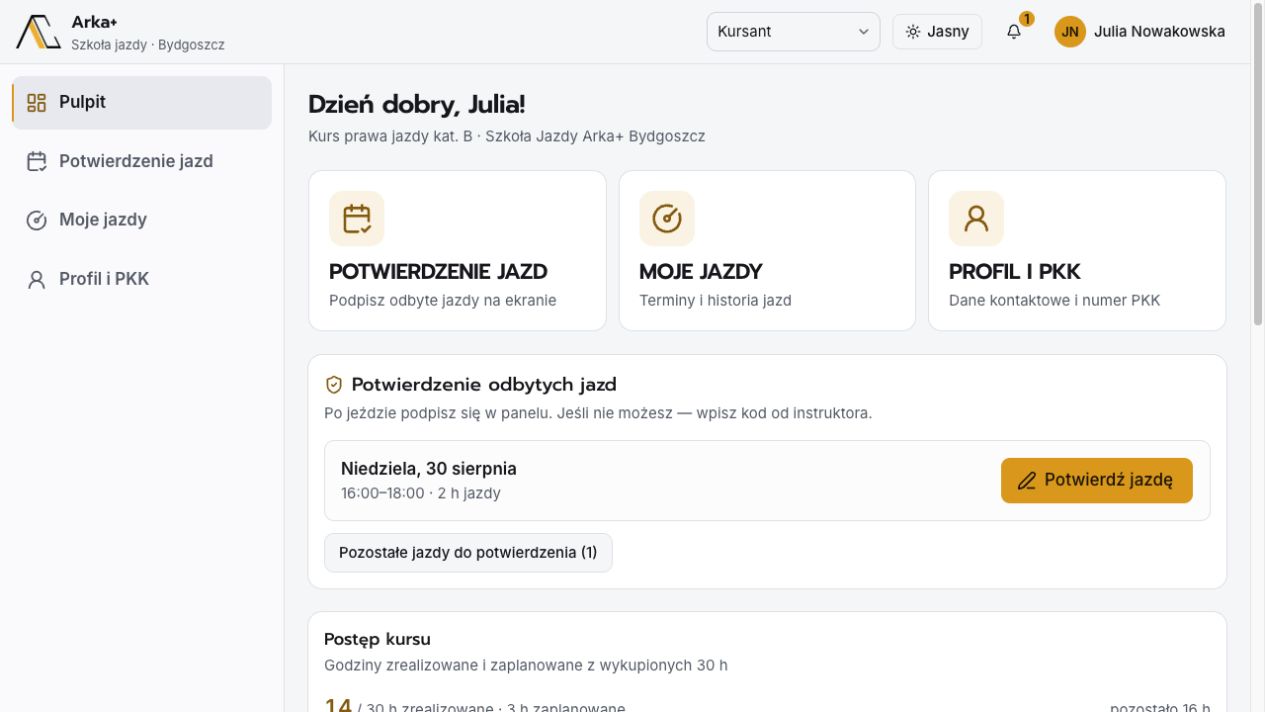The image size is (1265, 712).
Task: Open the MOJE JAZDY card
Action: pyautogui.click(x=767, y=250)
